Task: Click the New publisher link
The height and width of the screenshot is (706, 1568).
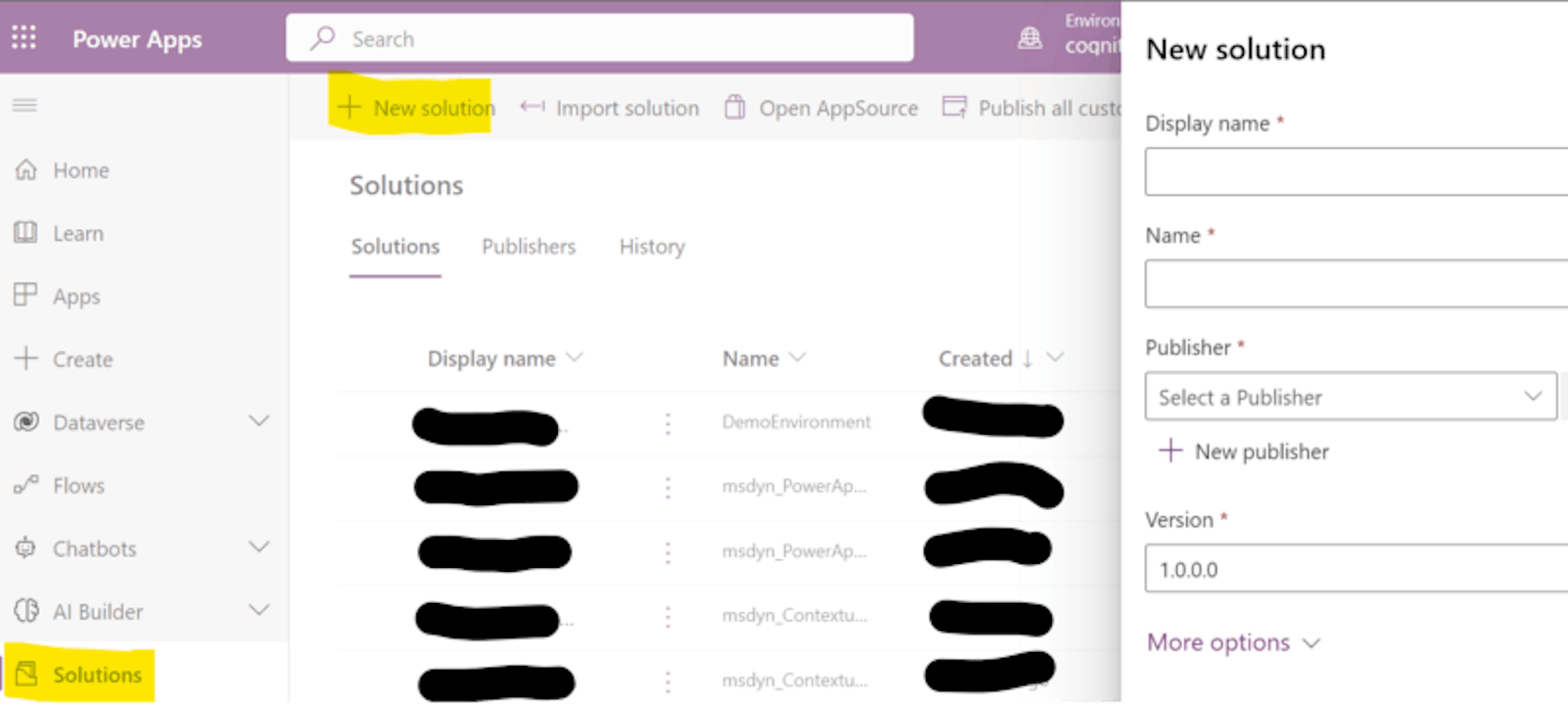Action: pyautogui.click(x=1244, y=451)
